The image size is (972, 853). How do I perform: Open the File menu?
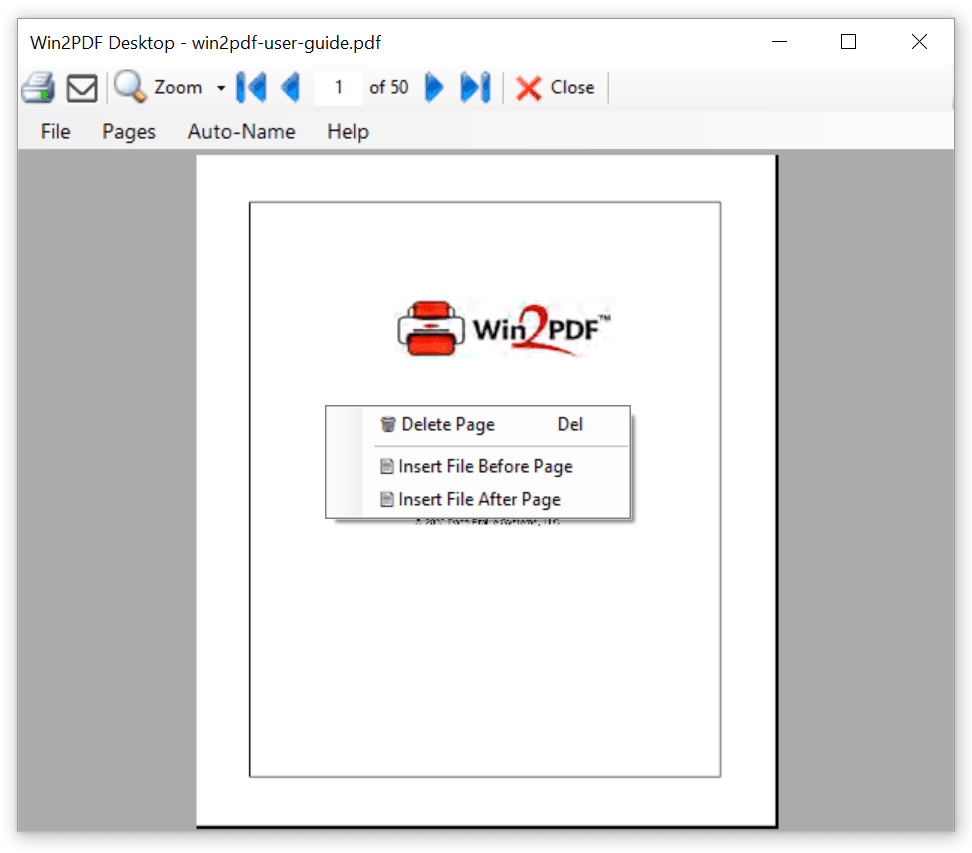tap(55, 131)
